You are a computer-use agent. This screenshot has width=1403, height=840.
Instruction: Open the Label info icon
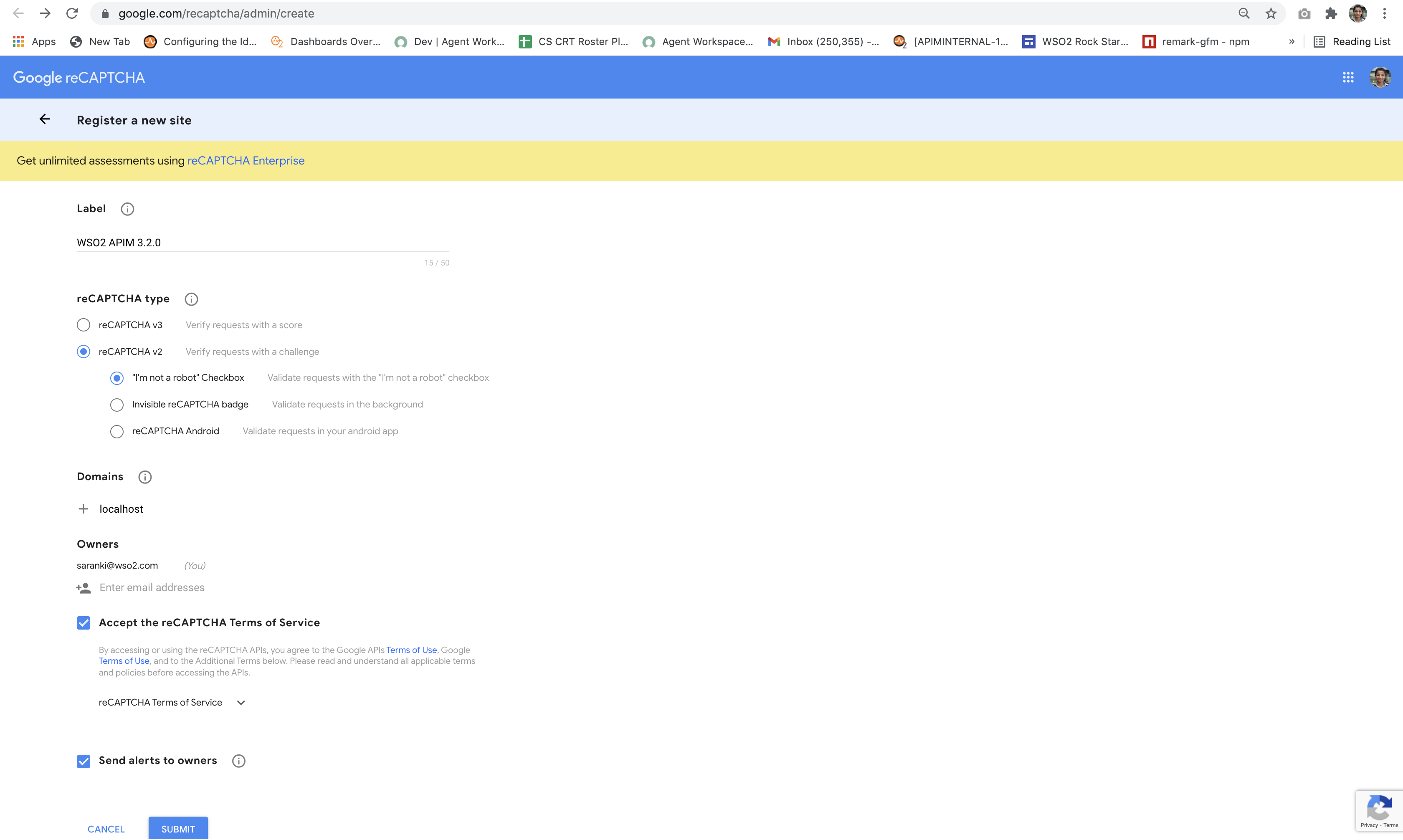127,209
